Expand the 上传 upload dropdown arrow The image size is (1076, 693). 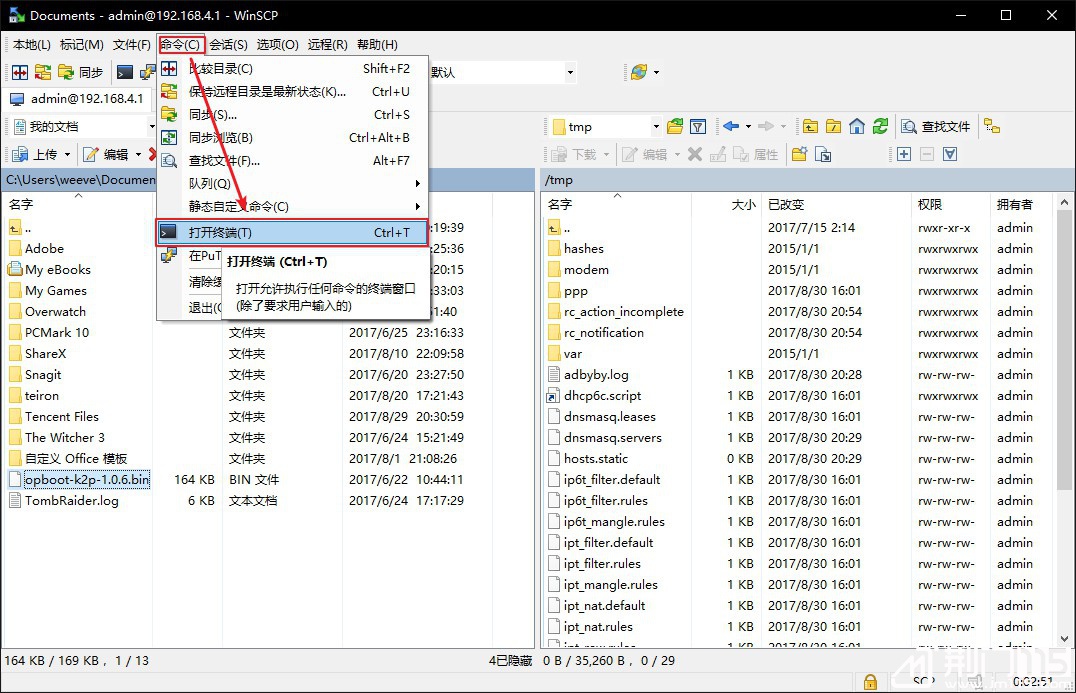pos(67,154)
